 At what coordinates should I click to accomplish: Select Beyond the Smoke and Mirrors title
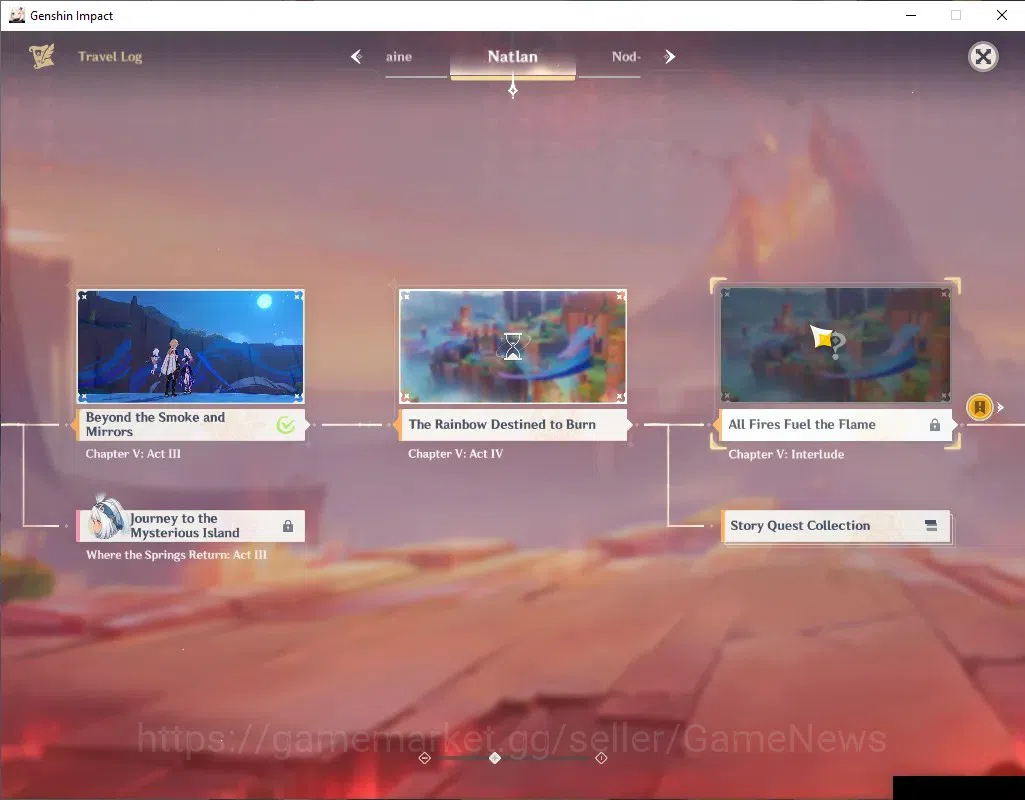[155, 424]
